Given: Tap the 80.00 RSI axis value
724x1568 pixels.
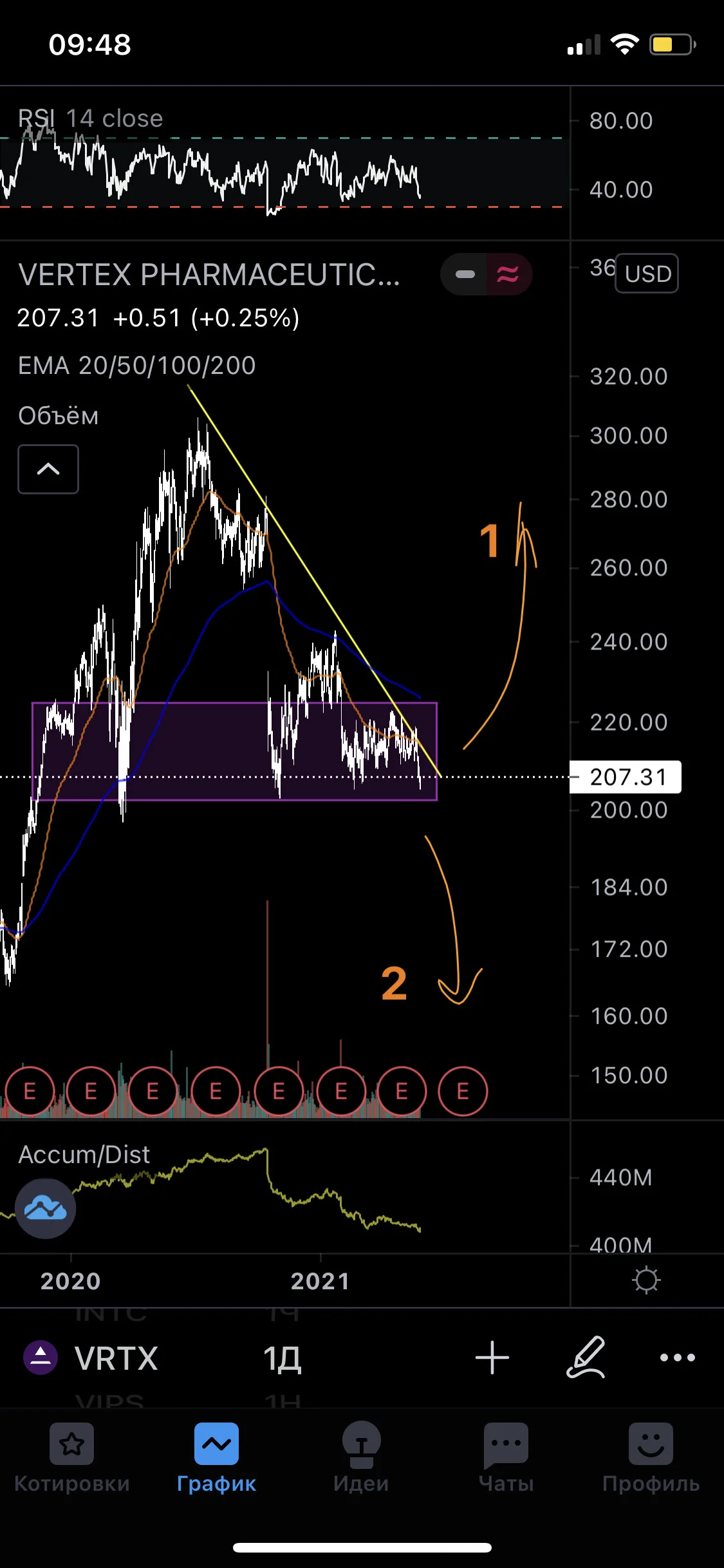Looking at the screenshot, I should (x=621, y=121).
